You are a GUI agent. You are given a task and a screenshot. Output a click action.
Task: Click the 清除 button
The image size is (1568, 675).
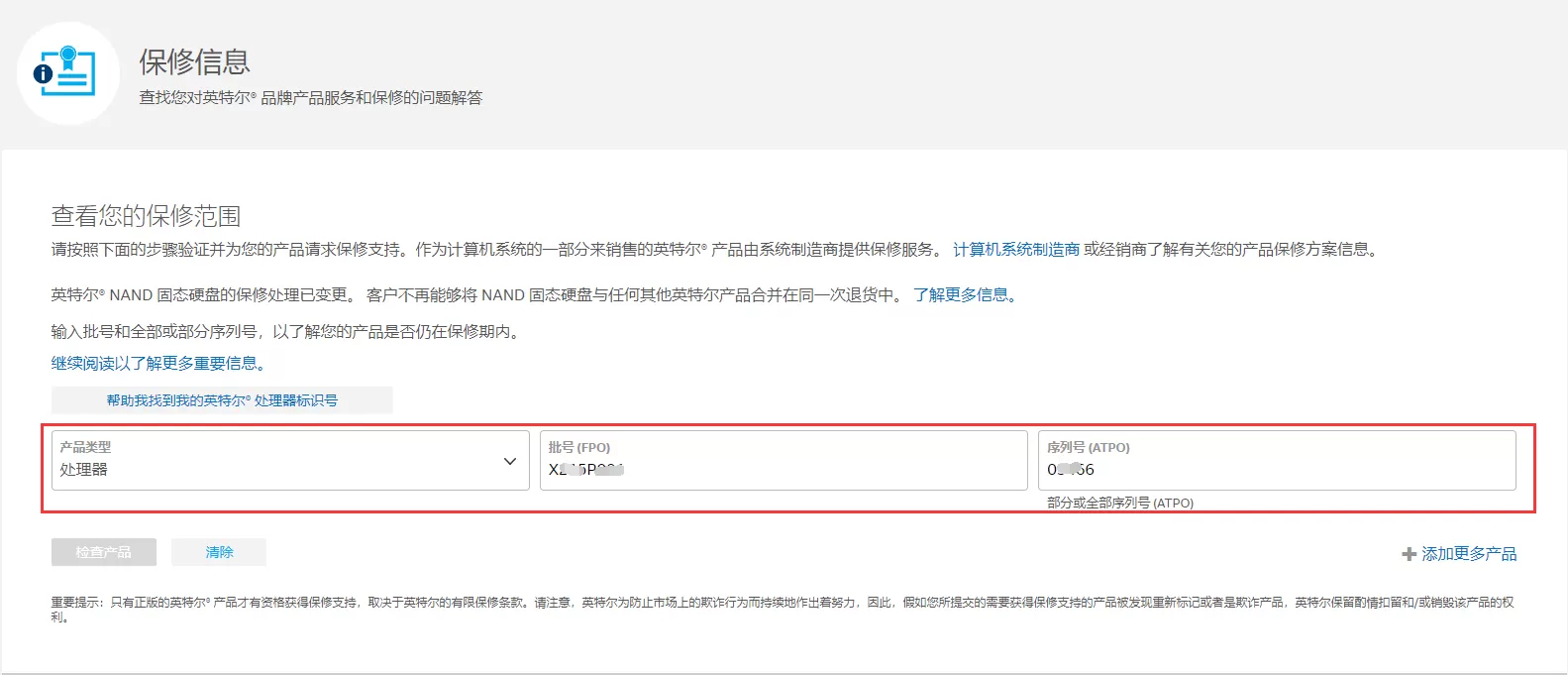(219, 552)
